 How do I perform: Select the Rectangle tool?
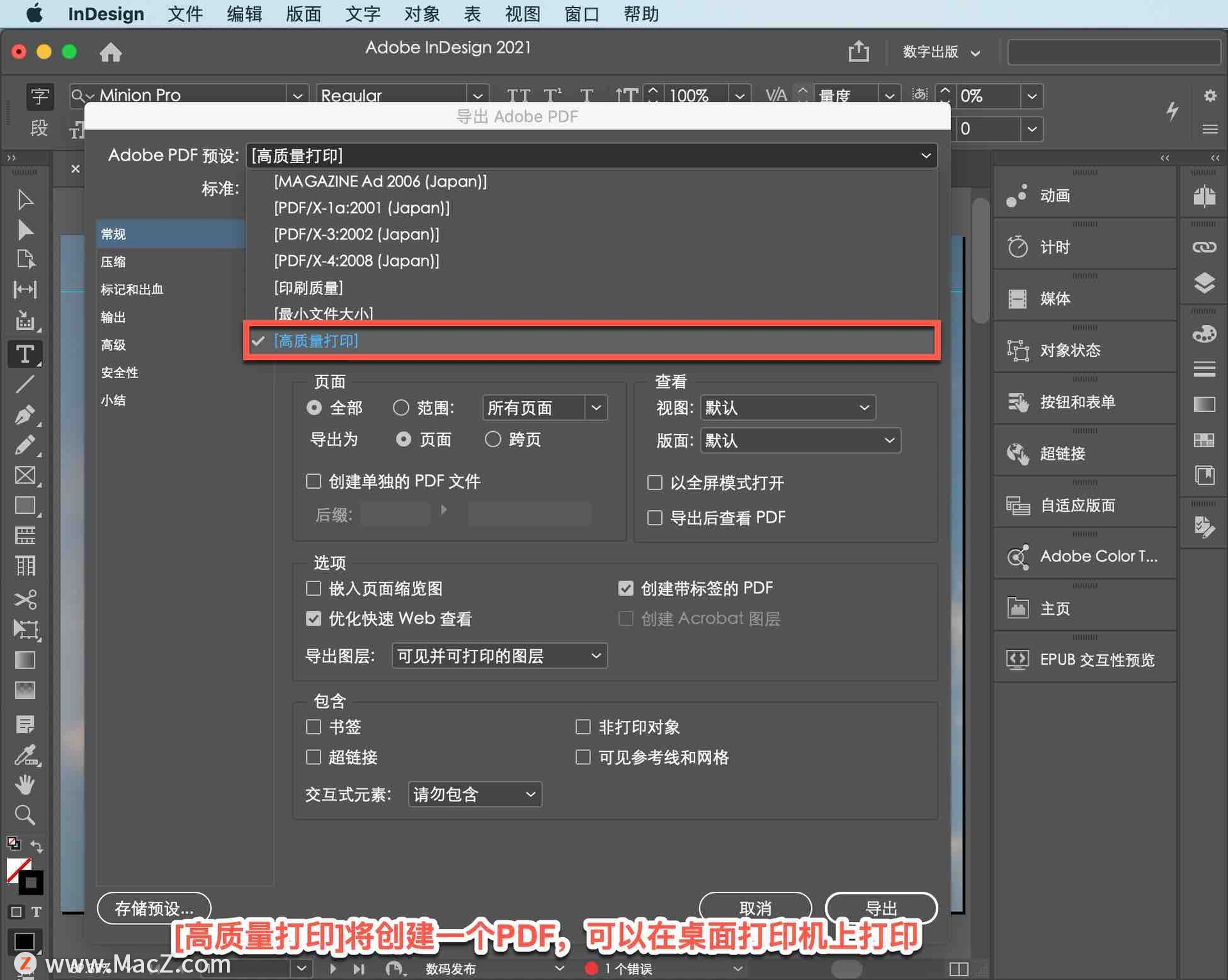[x=25, y=505]
